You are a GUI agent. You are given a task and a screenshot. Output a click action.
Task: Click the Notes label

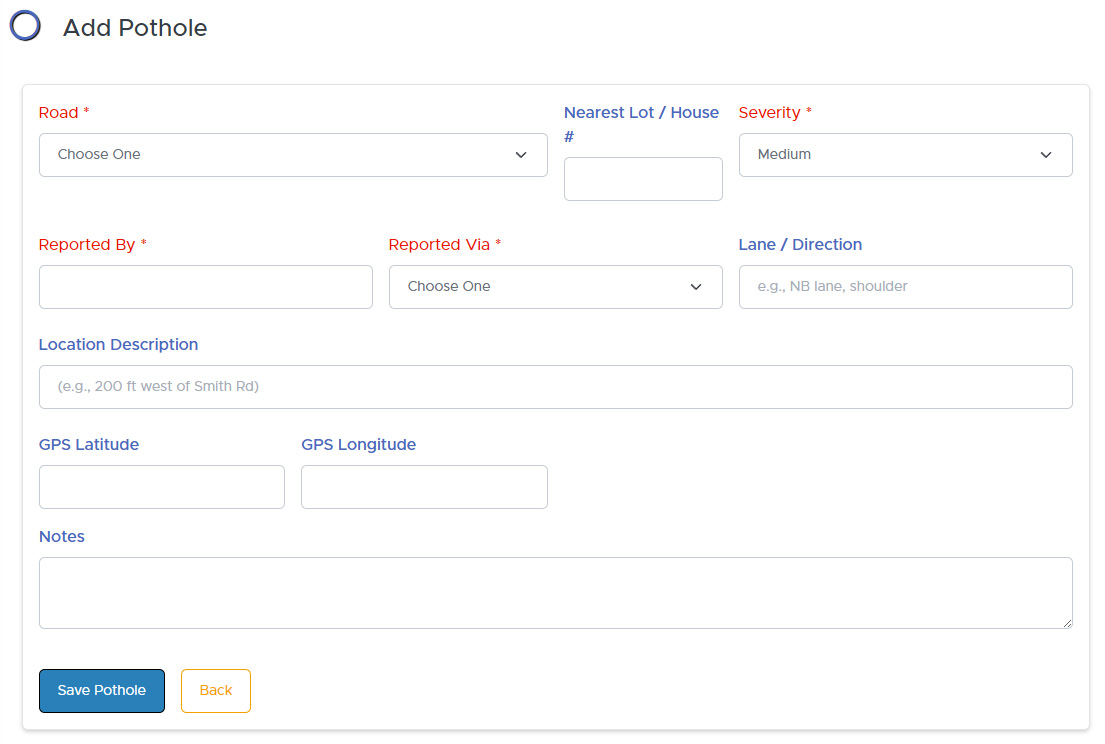click(x=62, y=537)
